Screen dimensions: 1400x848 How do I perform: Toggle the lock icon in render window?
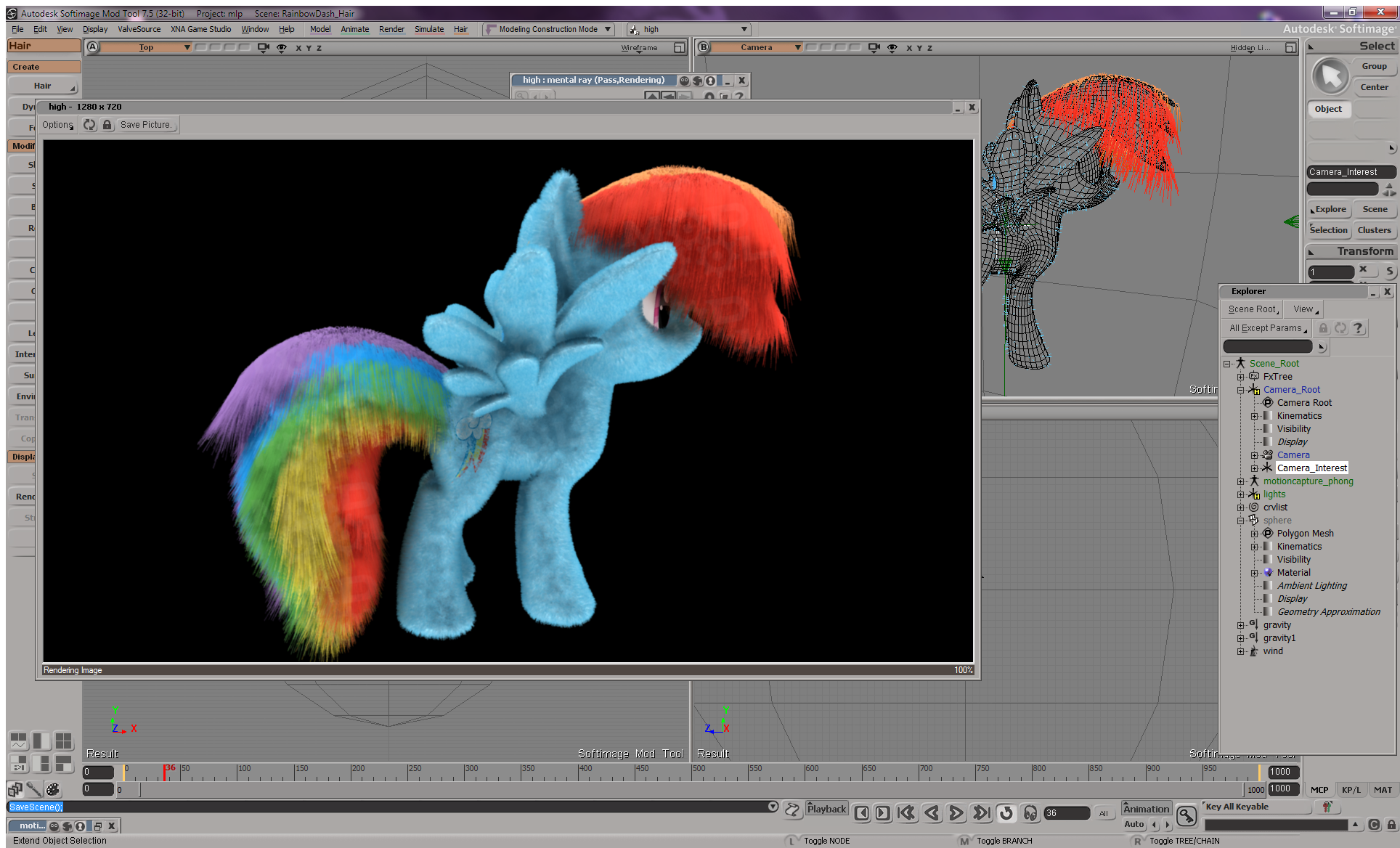(x=107, y=125)
